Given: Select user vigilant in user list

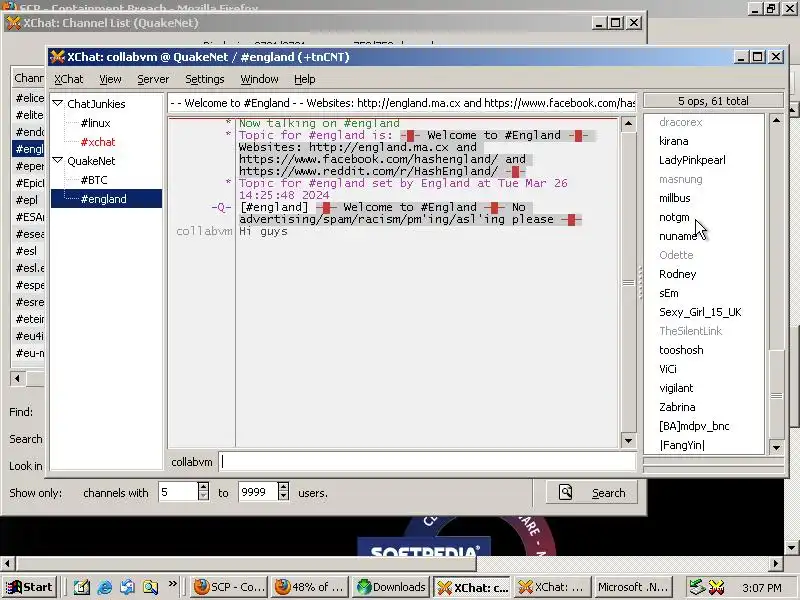Looking at the screenshot, I should [x=676, y=388].
